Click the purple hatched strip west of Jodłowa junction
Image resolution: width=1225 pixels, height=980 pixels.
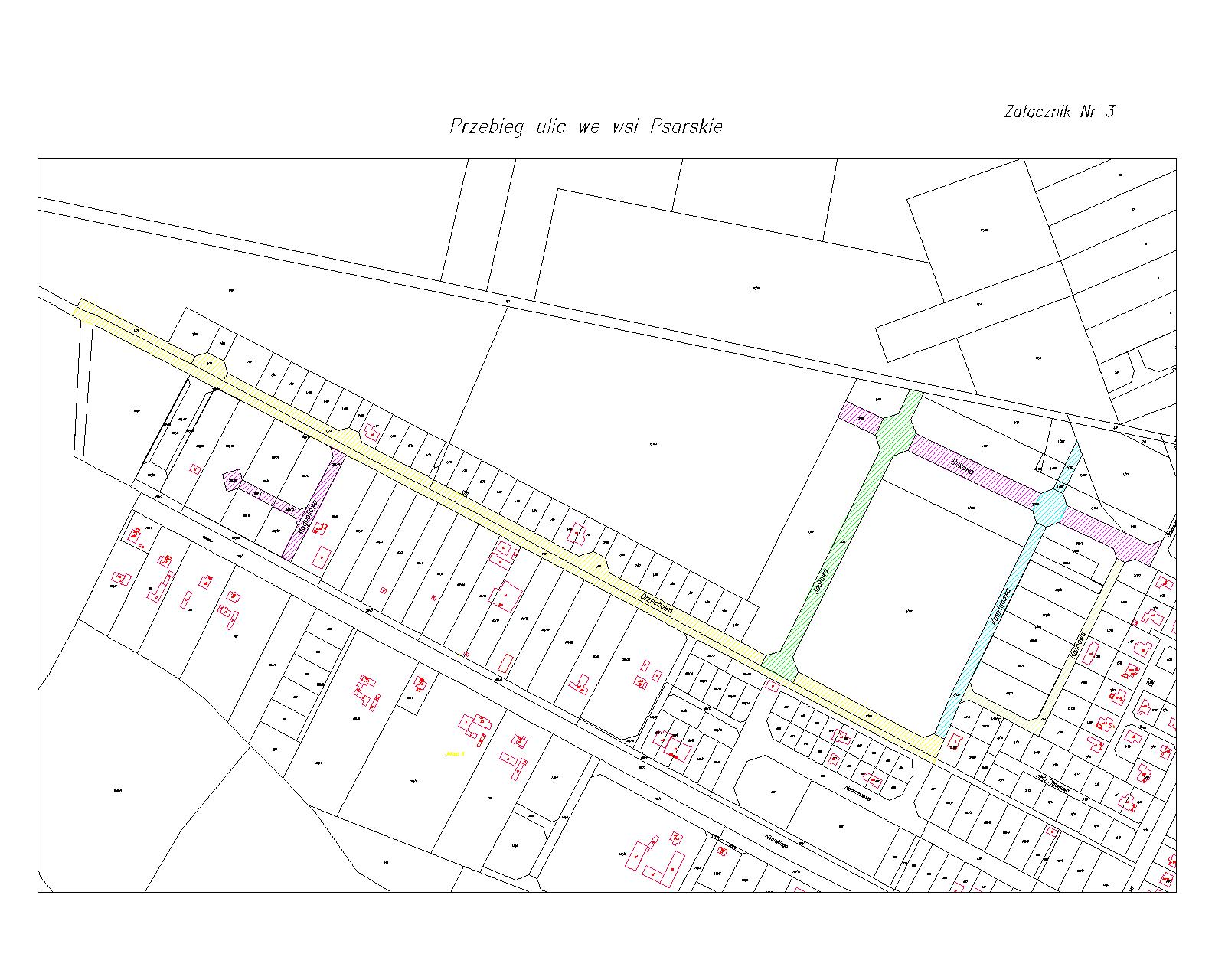coord(859,416)
